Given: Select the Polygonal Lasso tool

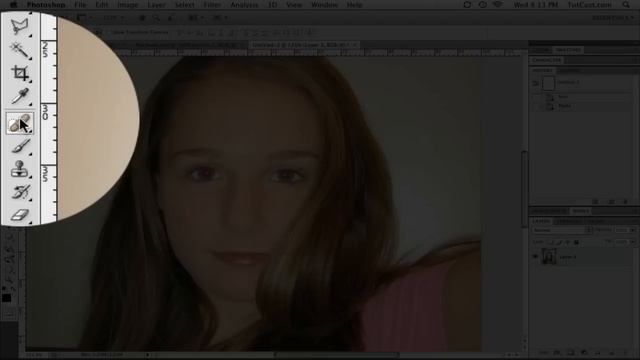Looking at the screenshot, I should [20, 27].
